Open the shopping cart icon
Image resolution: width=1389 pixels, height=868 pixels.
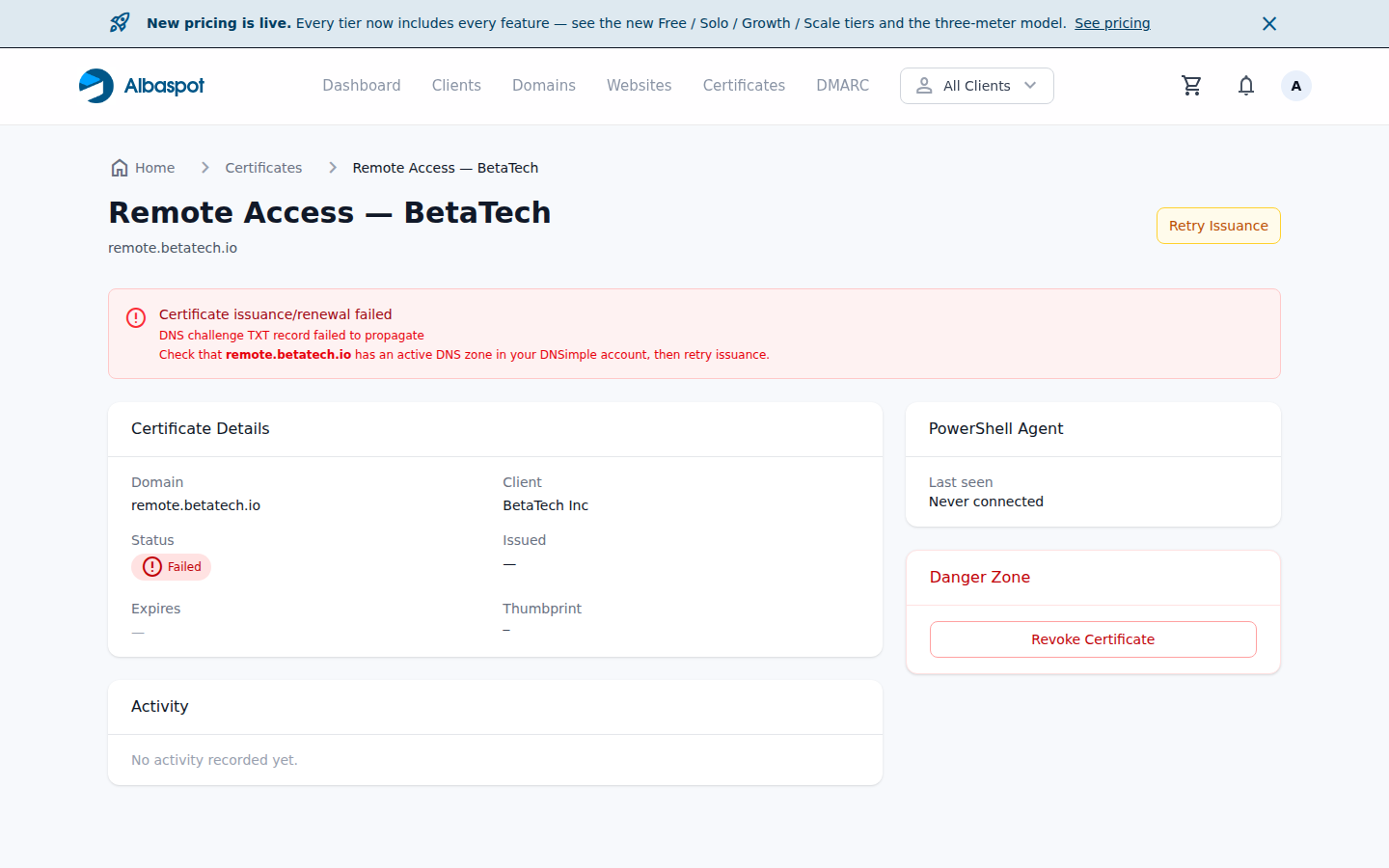click(1191, 86)
